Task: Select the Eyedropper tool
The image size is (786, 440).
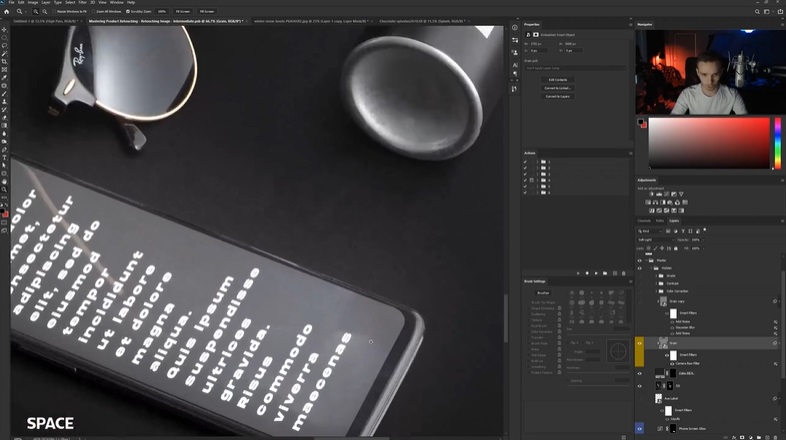Action: coord(4,78)
